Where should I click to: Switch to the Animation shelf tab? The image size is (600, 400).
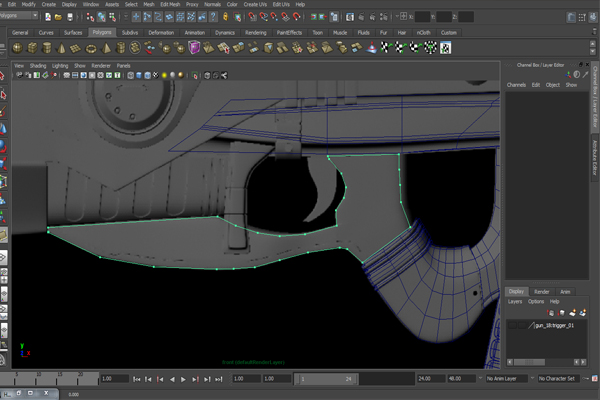[194, 33]
